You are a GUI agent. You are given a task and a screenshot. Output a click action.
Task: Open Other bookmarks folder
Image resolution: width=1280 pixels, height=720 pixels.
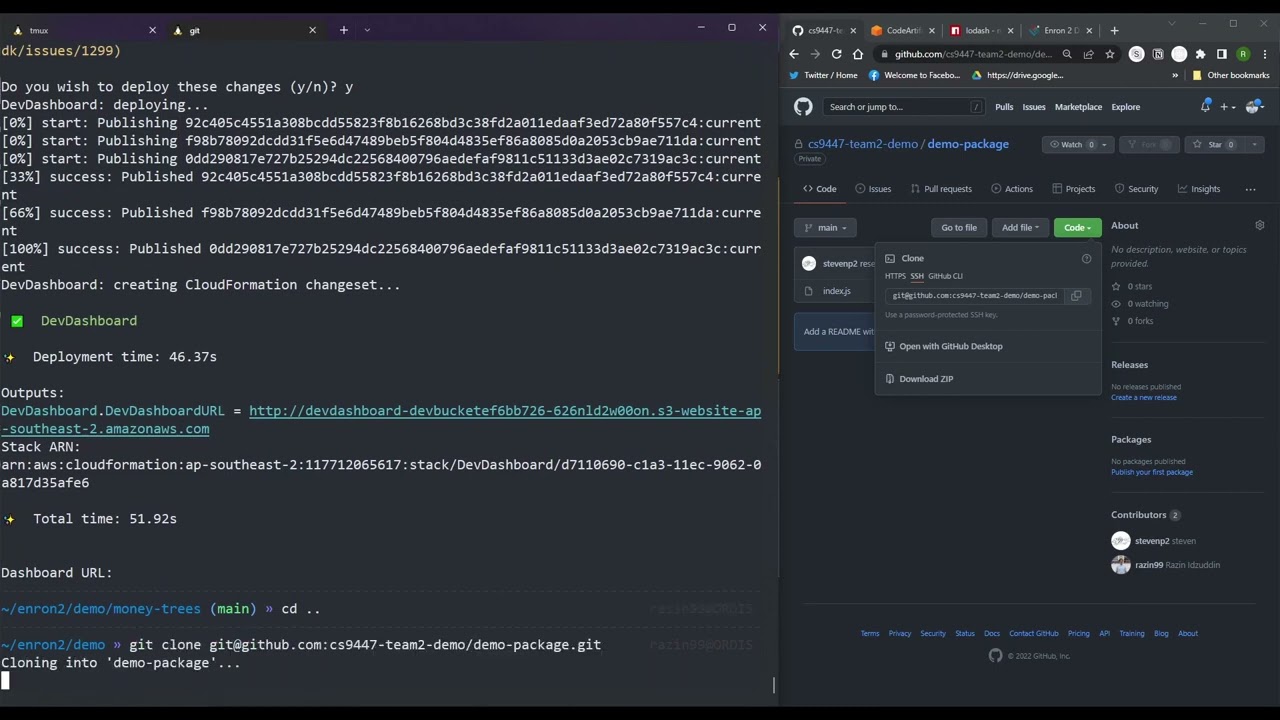[1230, 75]
